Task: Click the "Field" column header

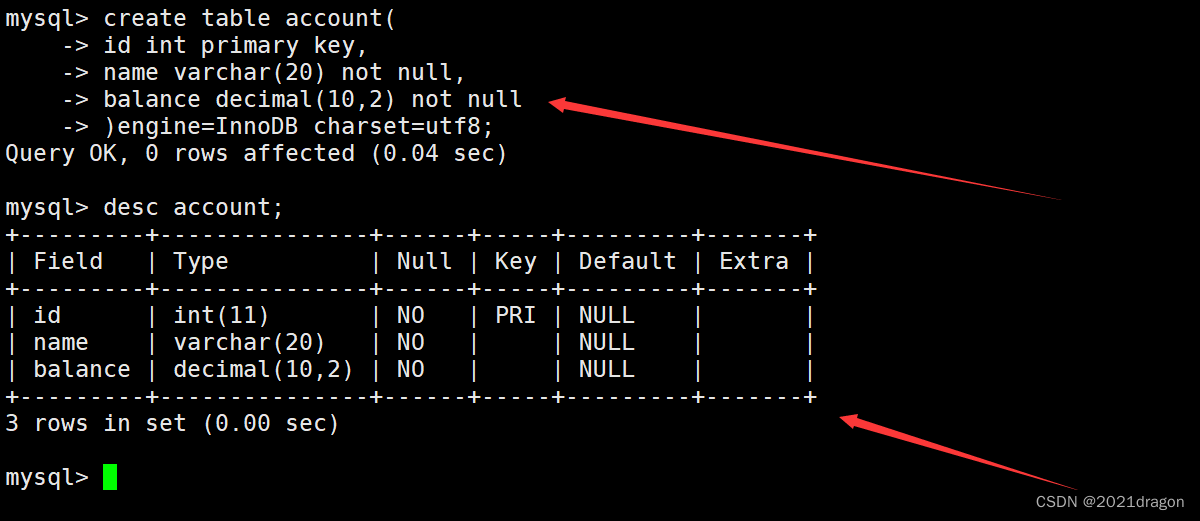Action: (68, 262)
